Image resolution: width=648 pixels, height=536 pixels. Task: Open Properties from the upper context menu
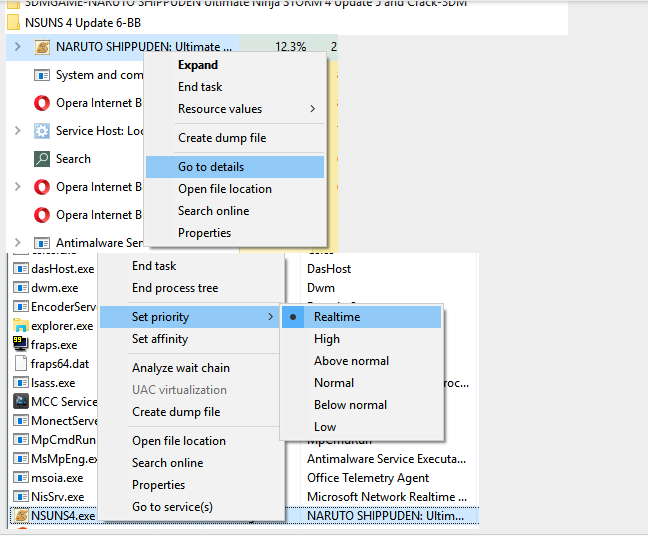pos(235,233)
